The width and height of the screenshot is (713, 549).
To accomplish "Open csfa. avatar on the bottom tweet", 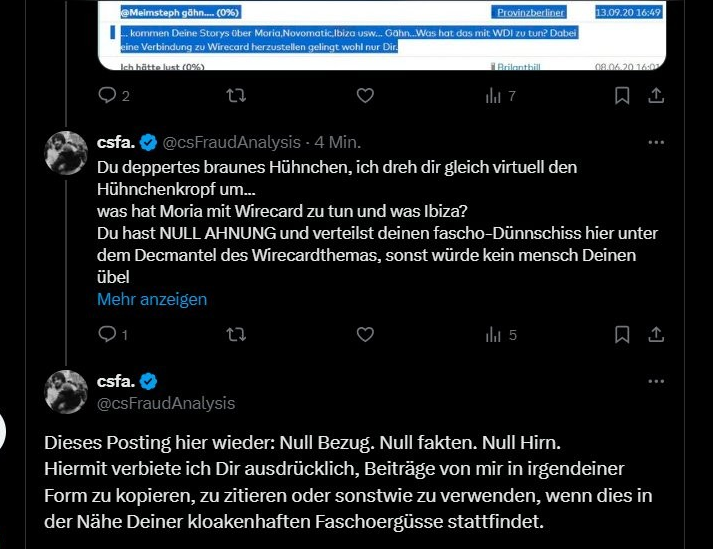I will [x=67, y=392].
